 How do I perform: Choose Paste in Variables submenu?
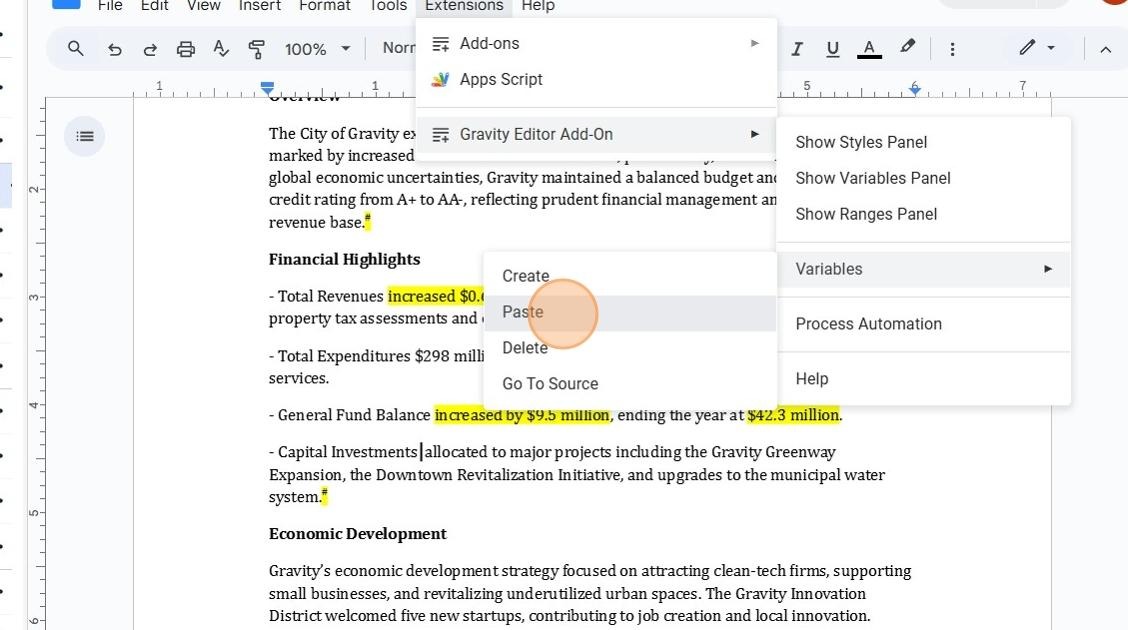(630, 312)
